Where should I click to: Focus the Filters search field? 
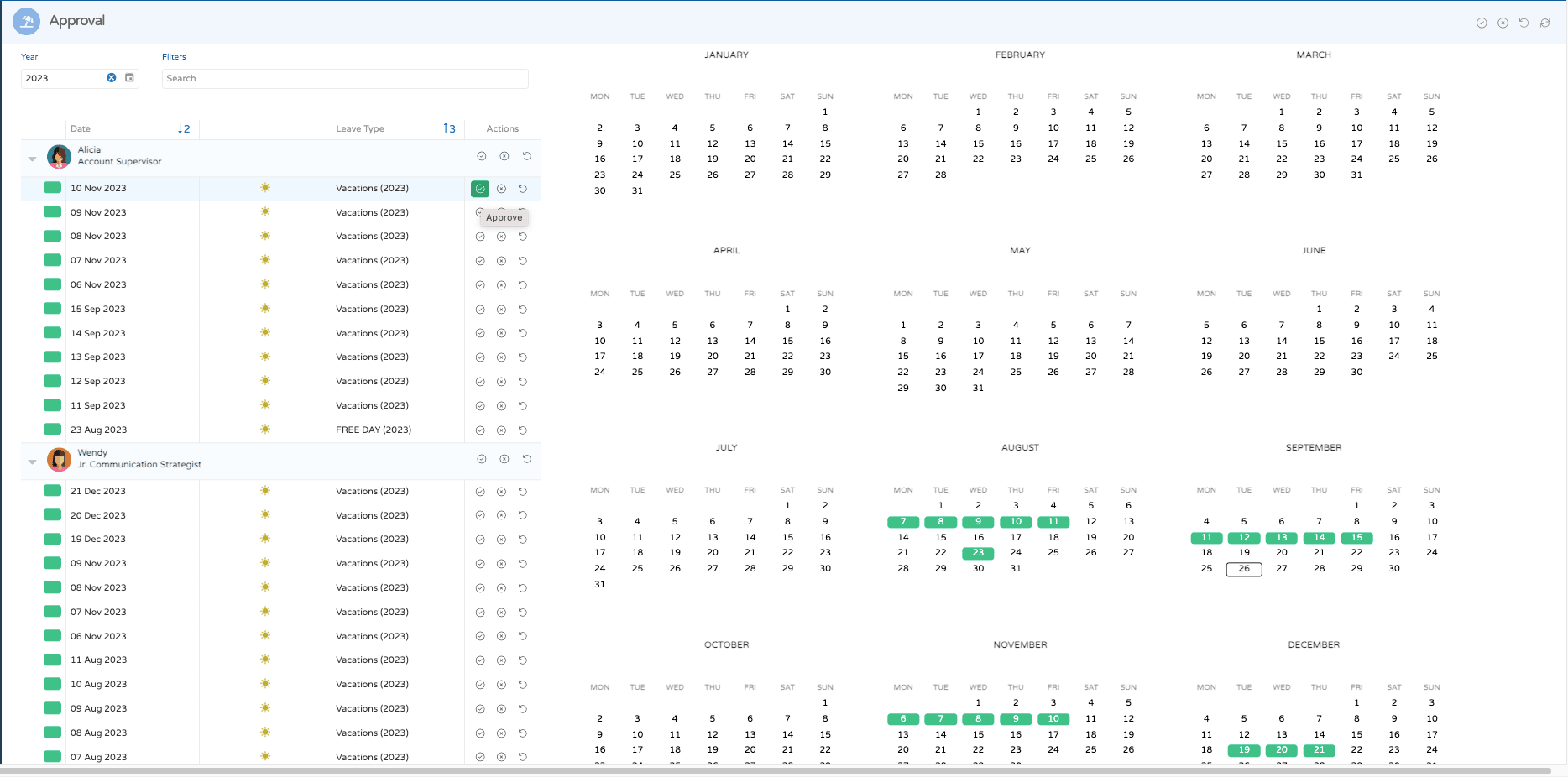tap(344, 78)
